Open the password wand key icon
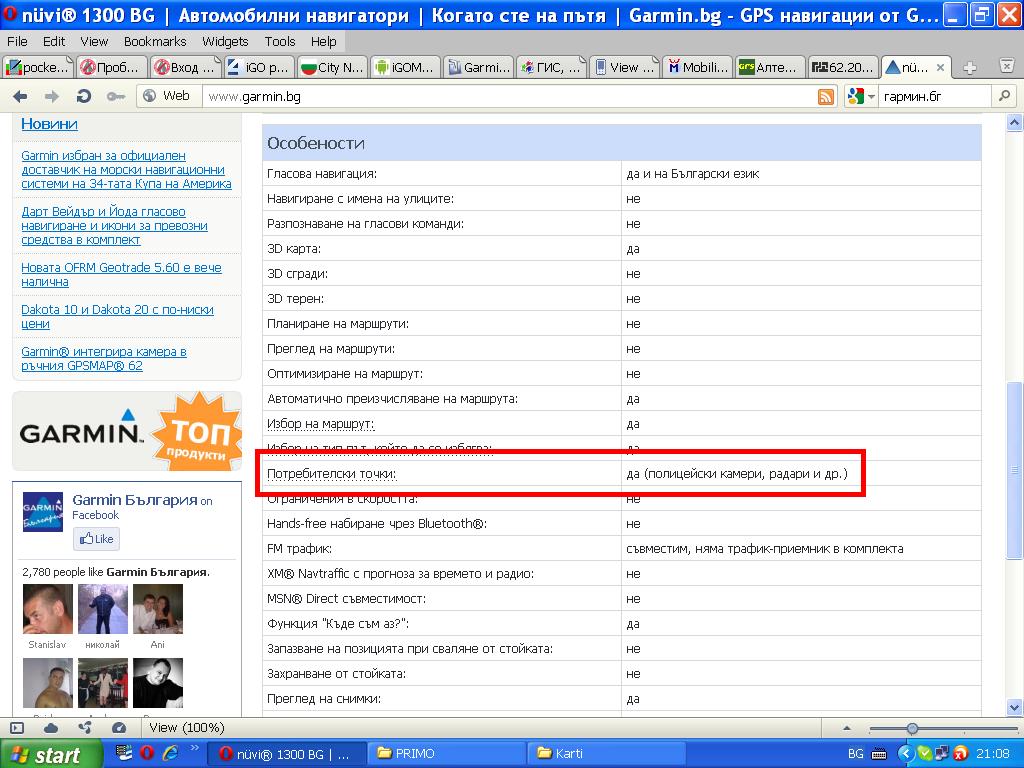1024x768 pixels. 116,96
